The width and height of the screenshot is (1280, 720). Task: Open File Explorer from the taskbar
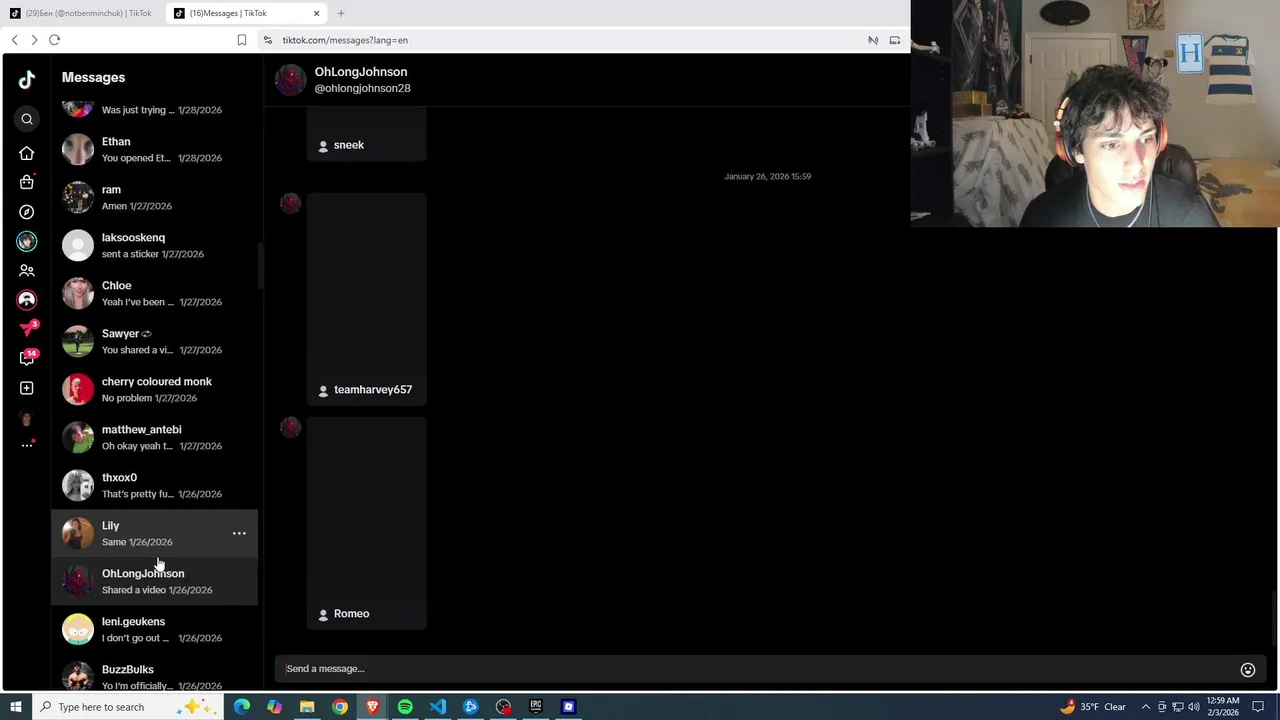coord(307,707)
